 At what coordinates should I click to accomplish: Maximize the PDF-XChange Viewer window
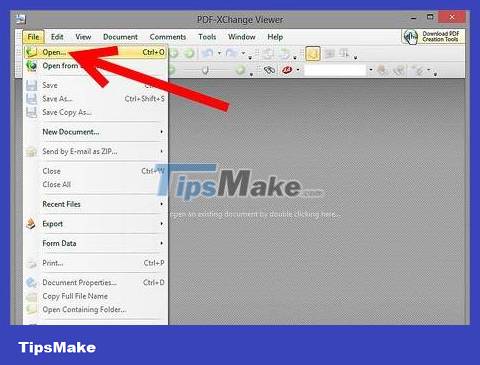click(x=430, y=17)
